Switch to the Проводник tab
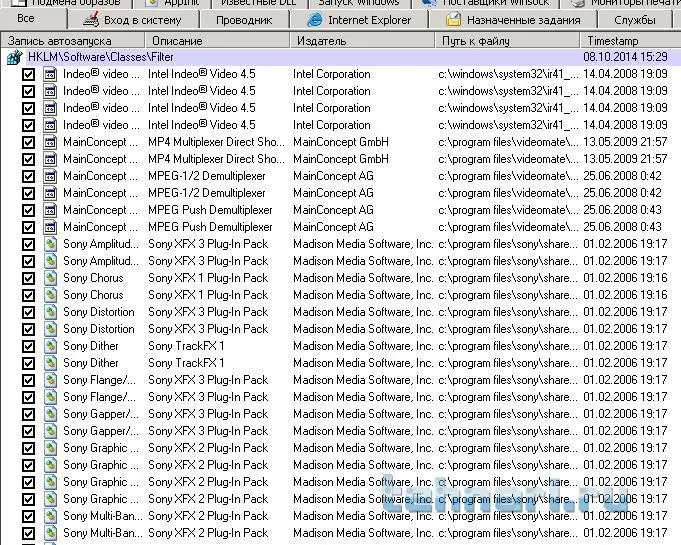The width and height of the screenshot is (681, 545). click(x=244, y=20)
